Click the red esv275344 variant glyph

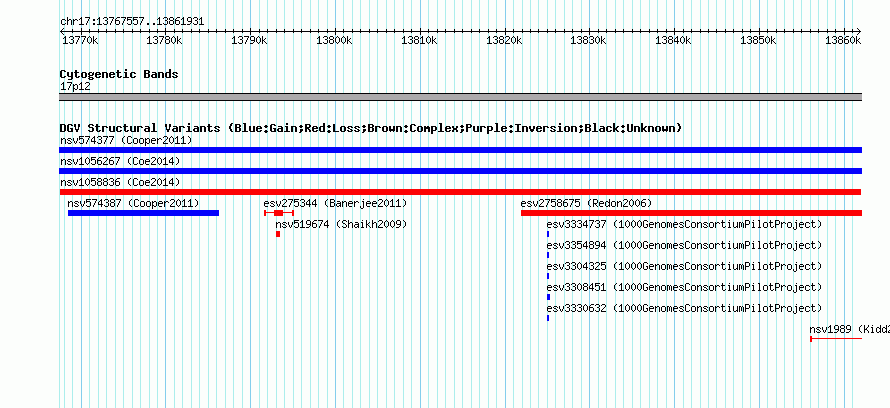tap(279, 213)
